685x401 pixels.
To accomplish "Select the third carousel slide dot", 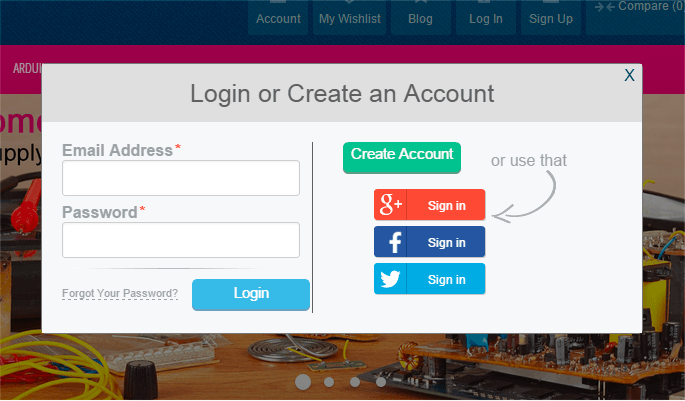I will [x=355, y=382].
